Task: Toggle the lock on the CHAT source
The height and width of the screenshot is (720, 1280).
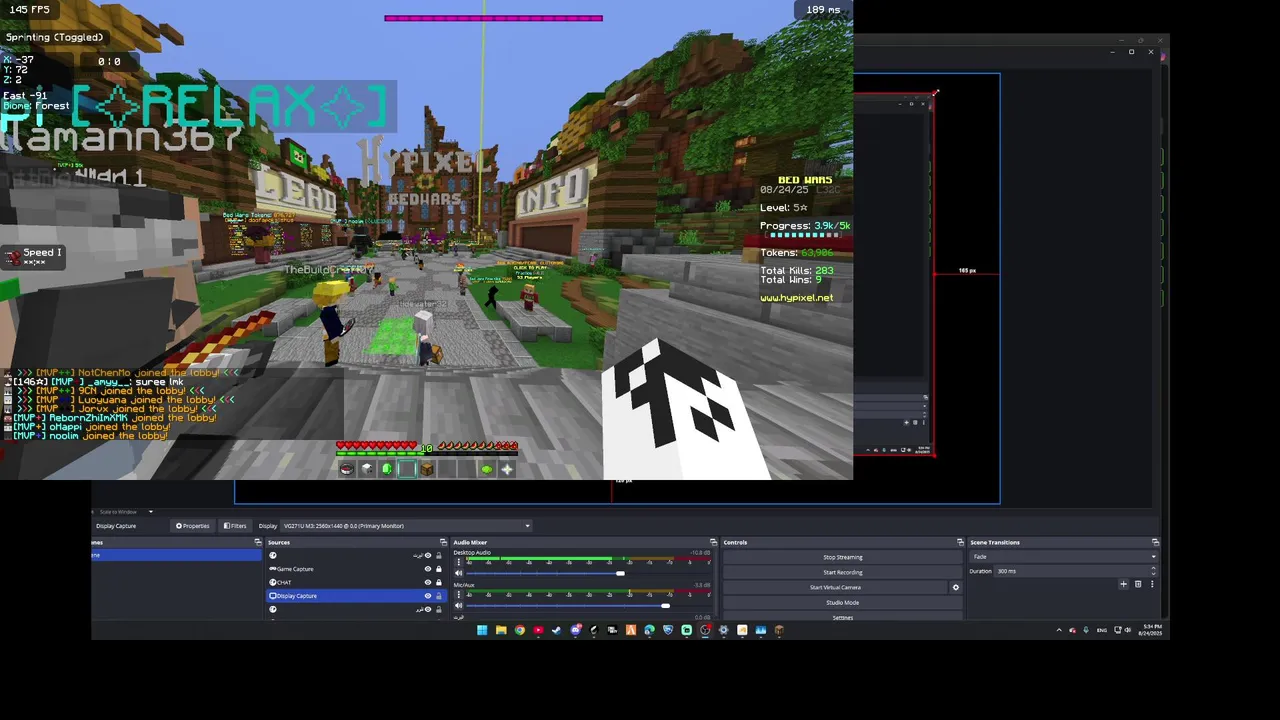Action: pos(438,582)
